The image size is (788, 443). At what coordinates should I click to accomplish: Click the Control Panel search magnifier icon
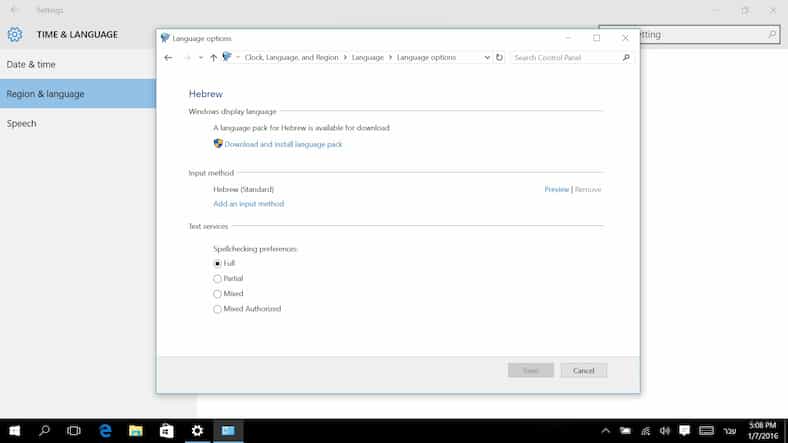point(626,58)
